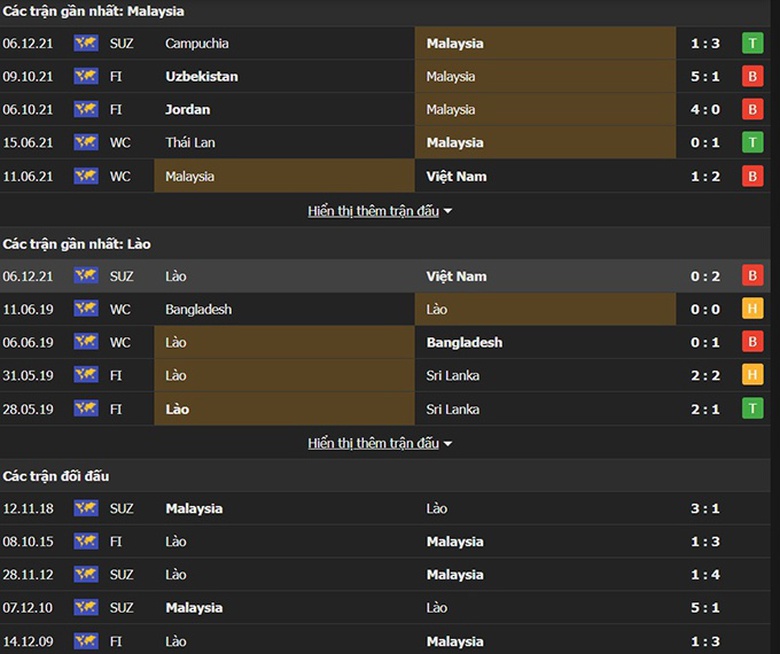This screenshot has width=780, height=654.
Task: Click the green T badge for Lào–Sri Lanka win
Action: (752, 408)
